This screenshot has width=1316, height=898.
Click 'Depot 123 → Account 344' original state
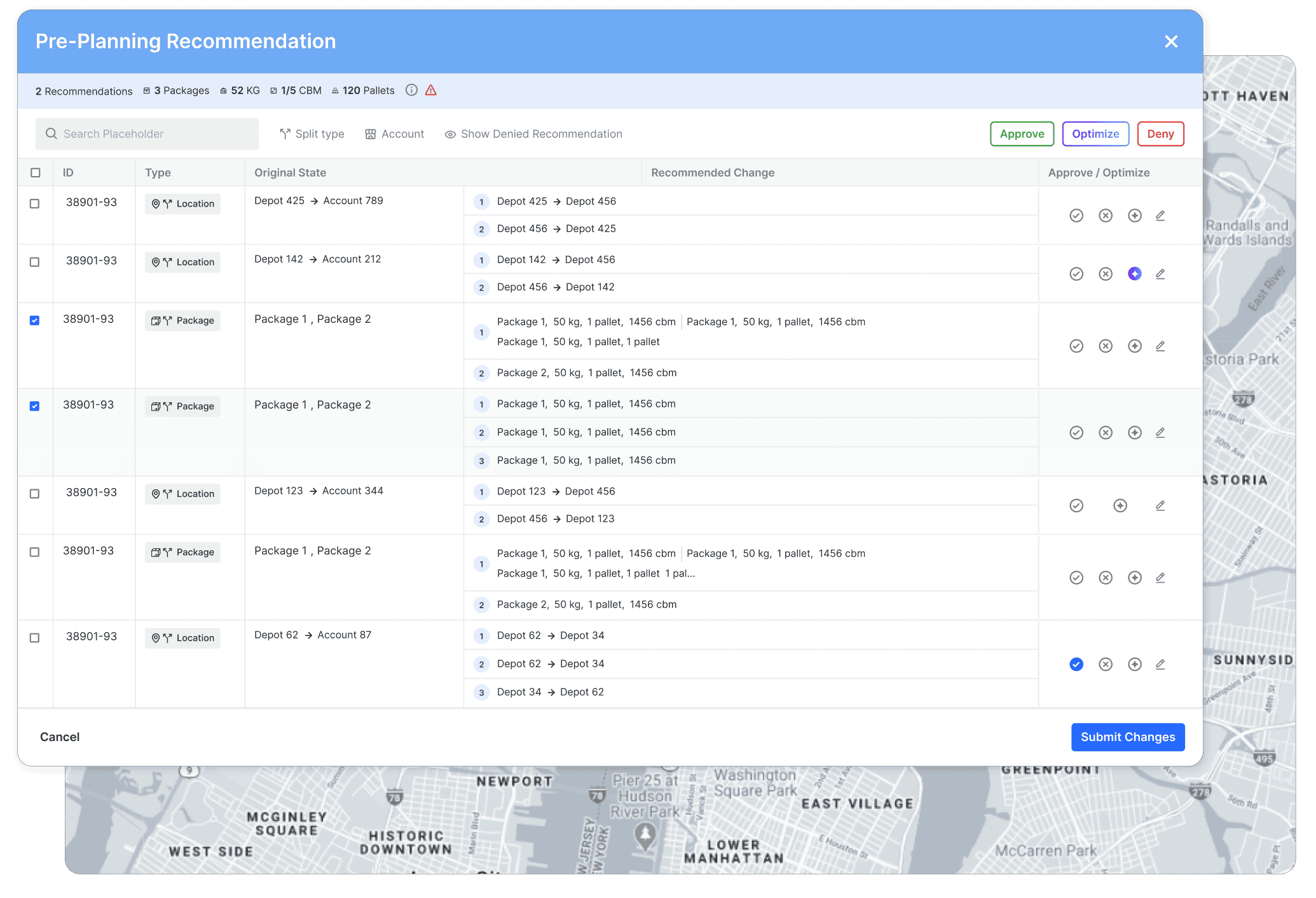coord(319,491)
